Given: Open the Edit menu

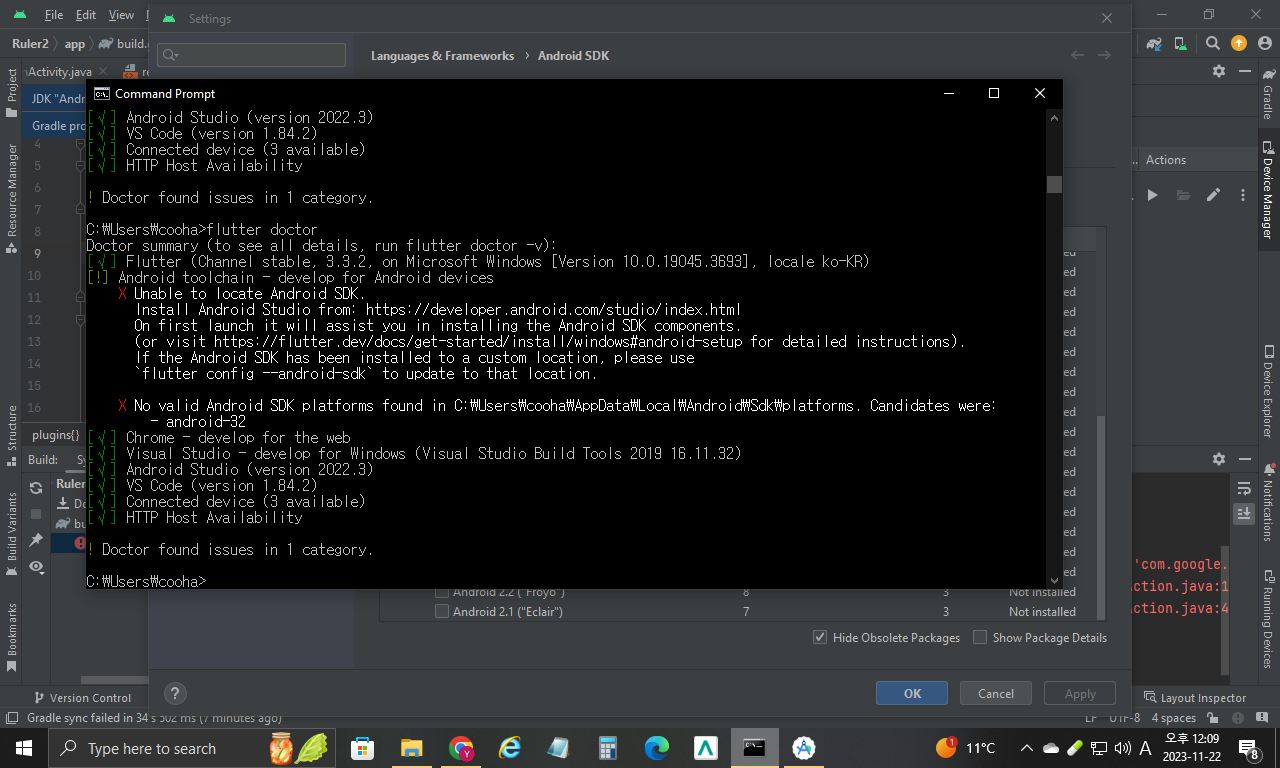Looking at the screenshot, I should coord(86,15).
